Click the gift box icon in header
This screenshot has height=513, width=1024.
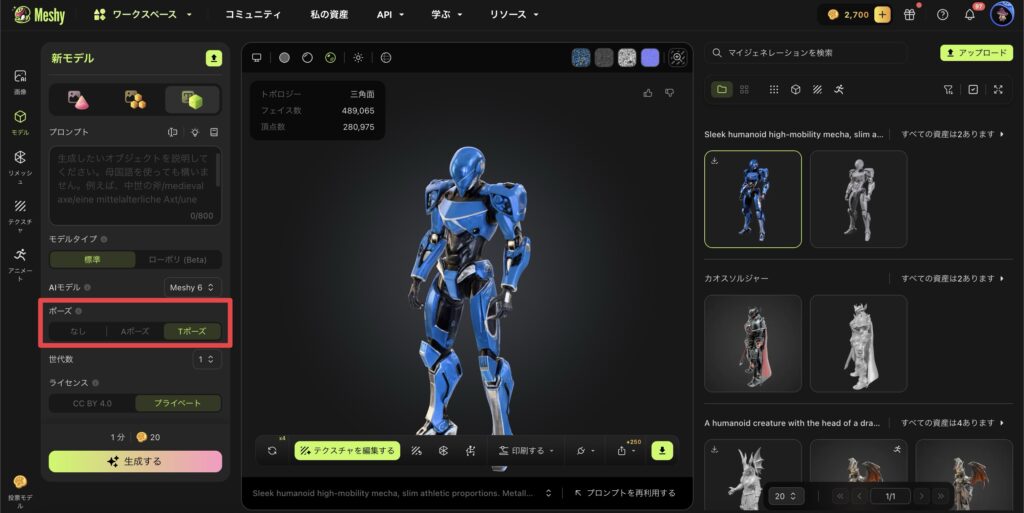point(909,14)
